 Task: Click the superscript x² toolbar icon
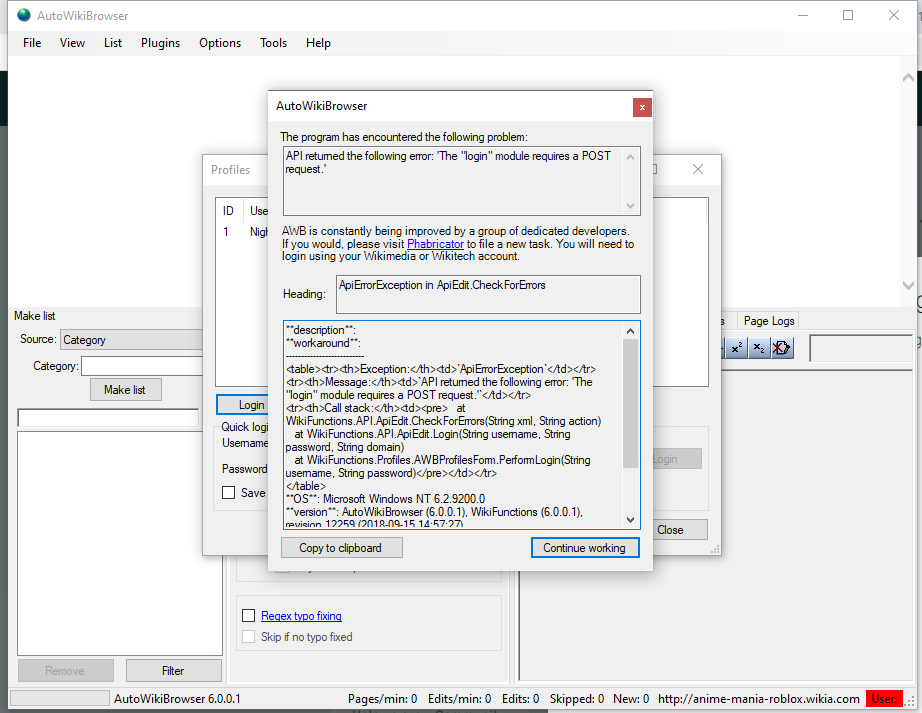737,347
